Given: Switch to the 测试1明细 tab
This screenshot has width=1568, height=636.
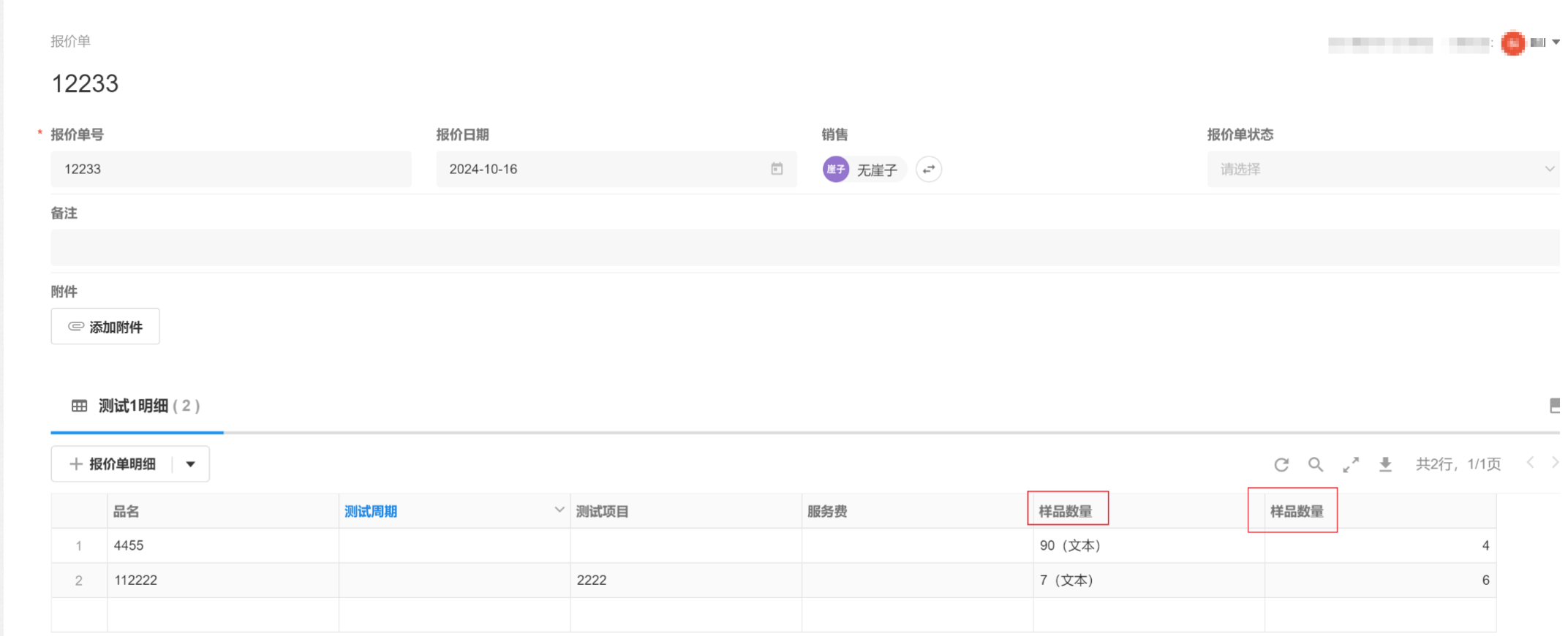Looking at the screenshot, I should [137, 406].
